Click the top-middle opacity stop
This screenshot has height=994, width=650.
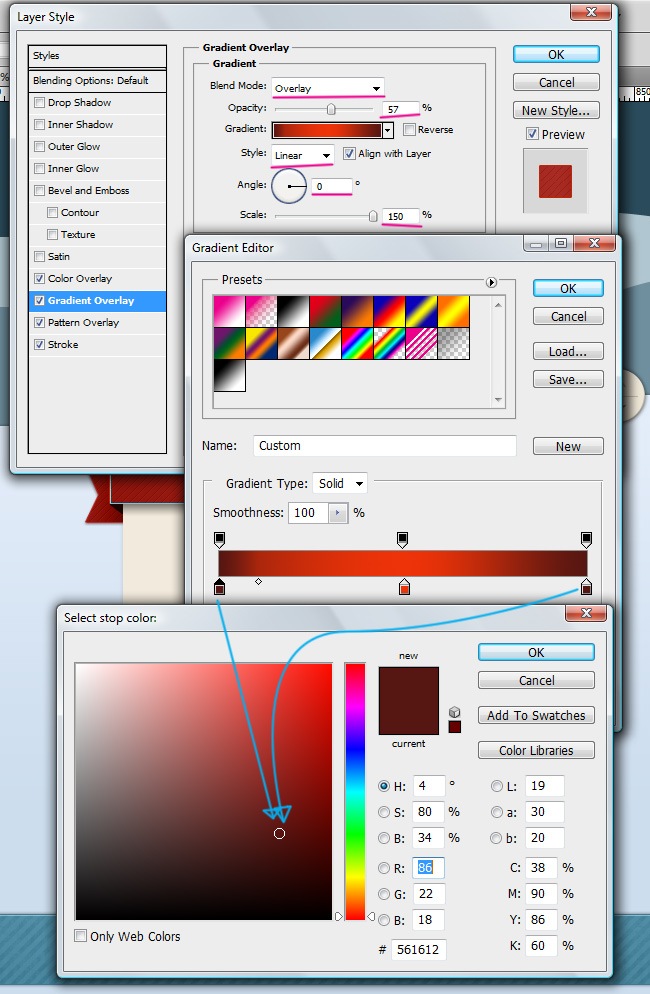(x=403, y=539)
